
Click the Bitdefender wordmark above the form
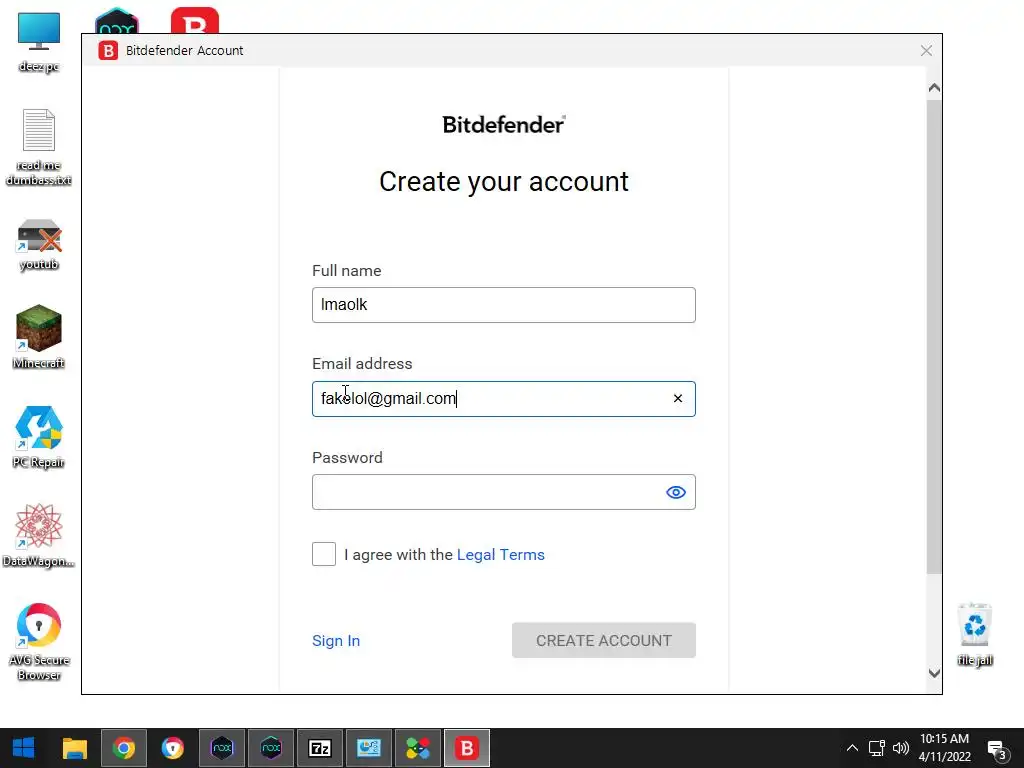tap(504, 124)
